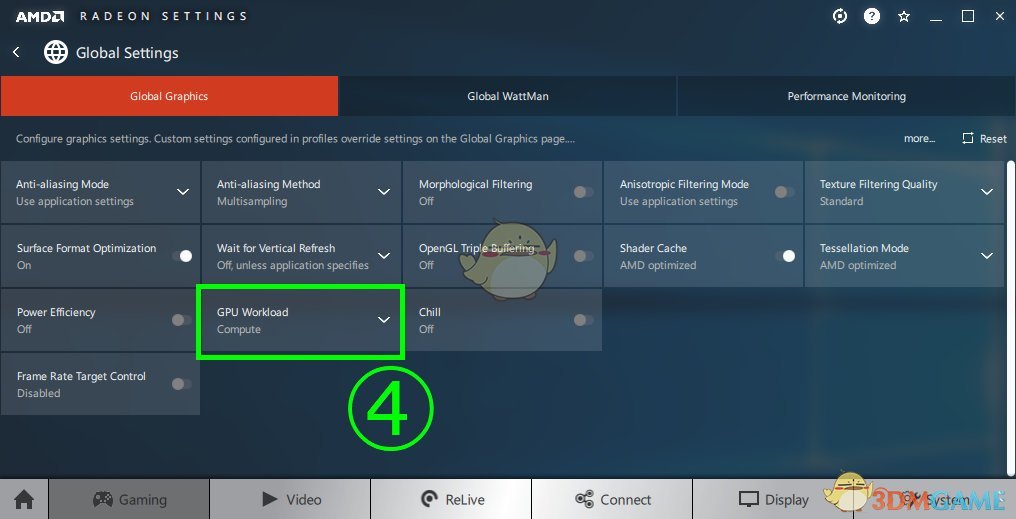Open the help question mark icon
Screen dimensions: 1016x519
coord(872,16)
